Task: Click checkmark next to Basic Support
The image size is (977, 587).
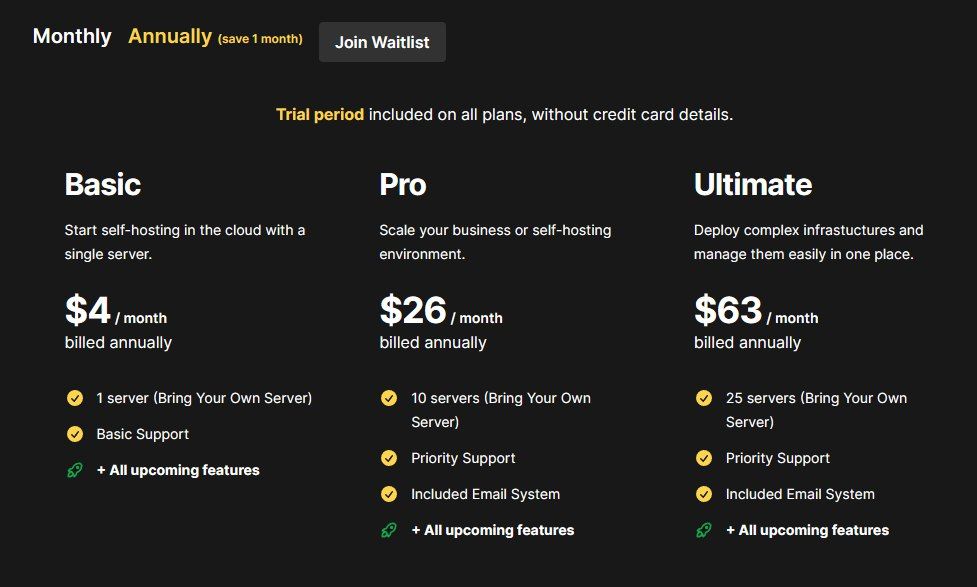Action: coord(75,434)
